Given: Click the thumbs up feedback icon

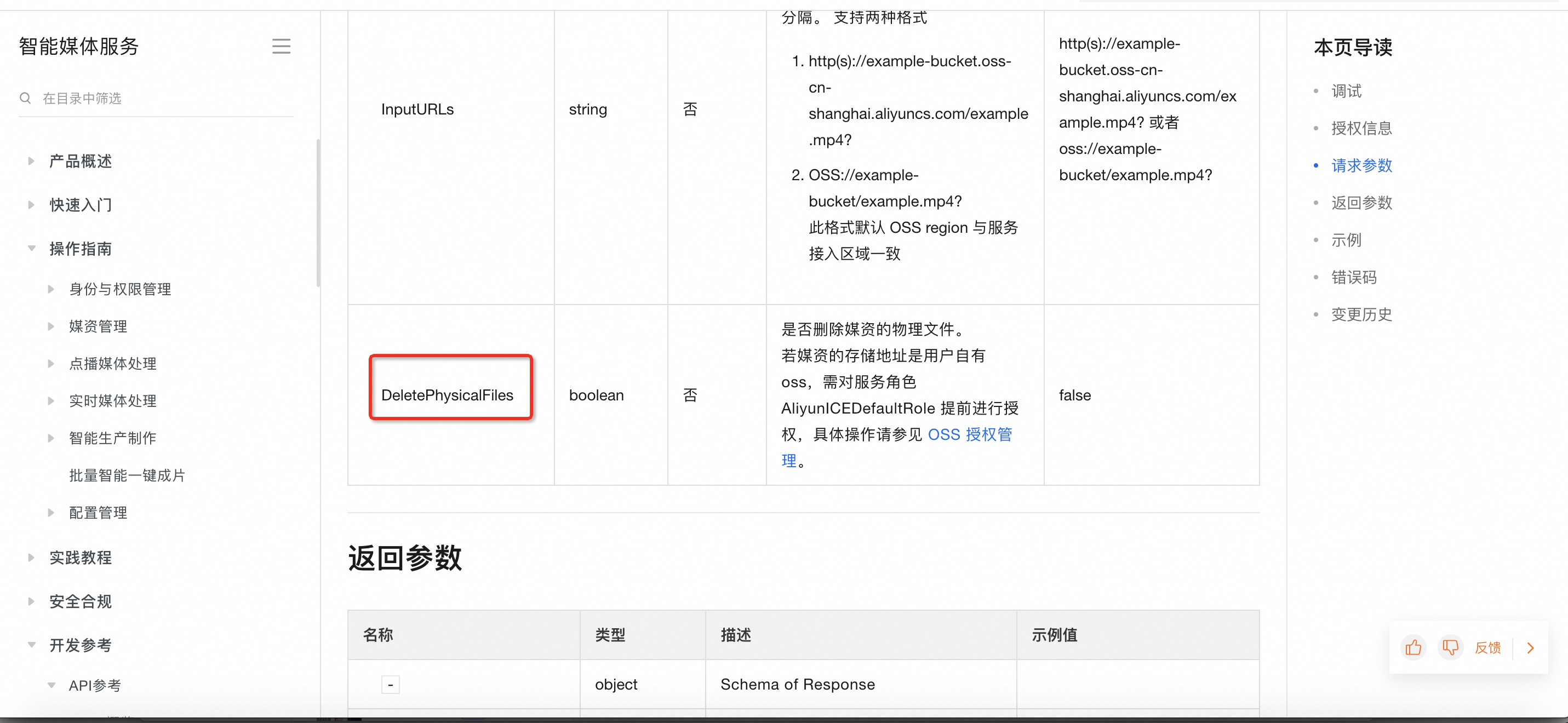Looking at the screenshot, I should pos(1413,647).
